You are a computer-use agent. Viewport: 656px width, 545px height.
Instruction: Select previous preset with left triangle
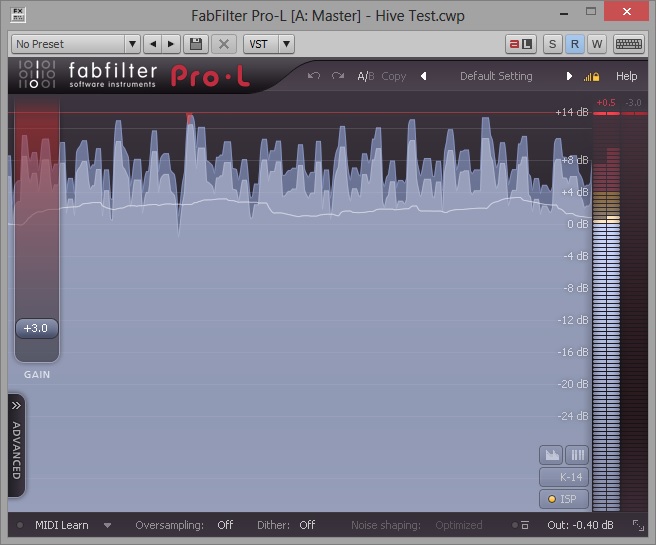coord(423,76)
